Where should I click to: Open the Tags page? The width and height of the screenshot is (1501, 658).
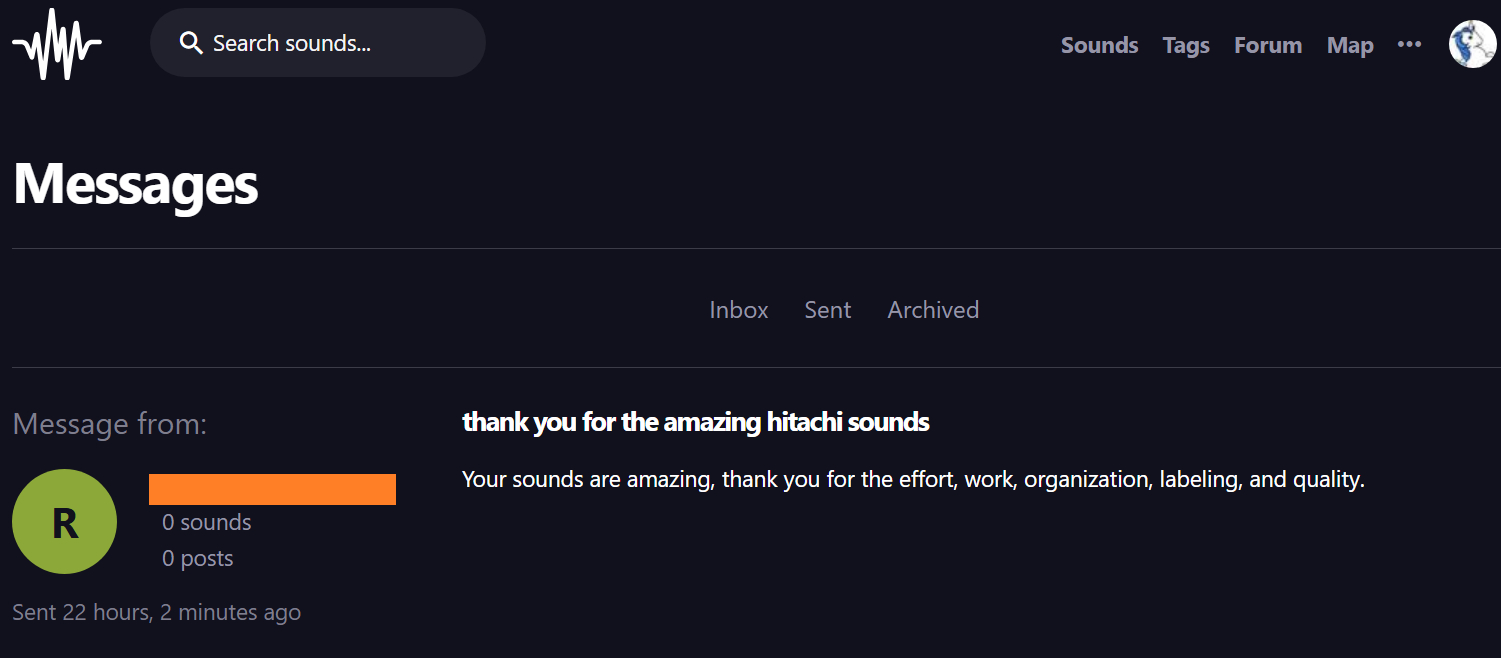(x=1186, y=45)
